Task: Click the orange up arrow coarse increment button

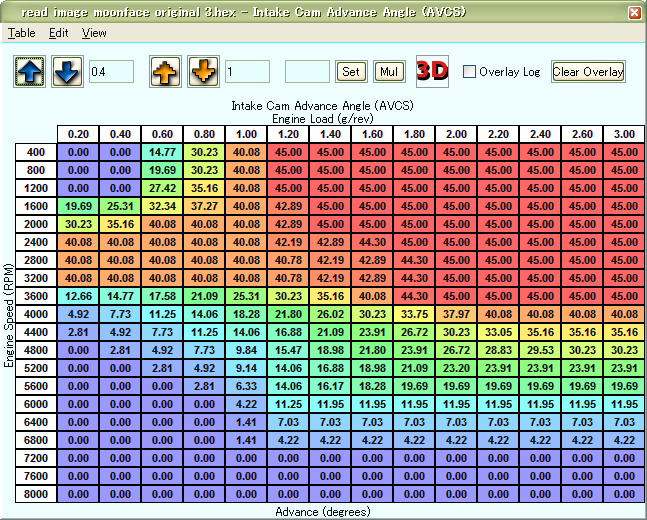Action: [x=165, y=72]
